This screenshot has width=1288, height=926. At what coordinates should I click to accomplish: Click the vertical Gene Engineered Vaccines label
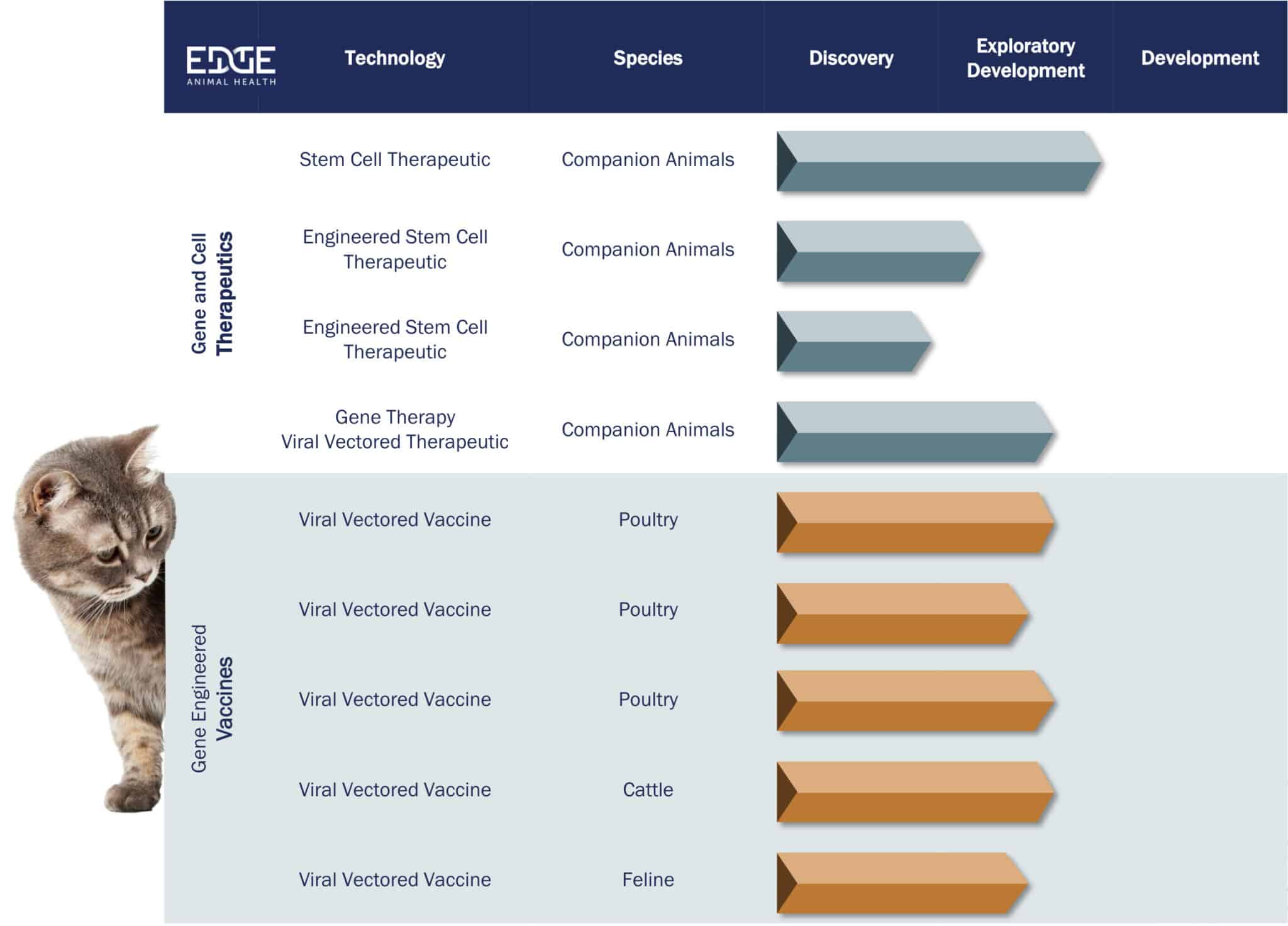pos(212,698)
